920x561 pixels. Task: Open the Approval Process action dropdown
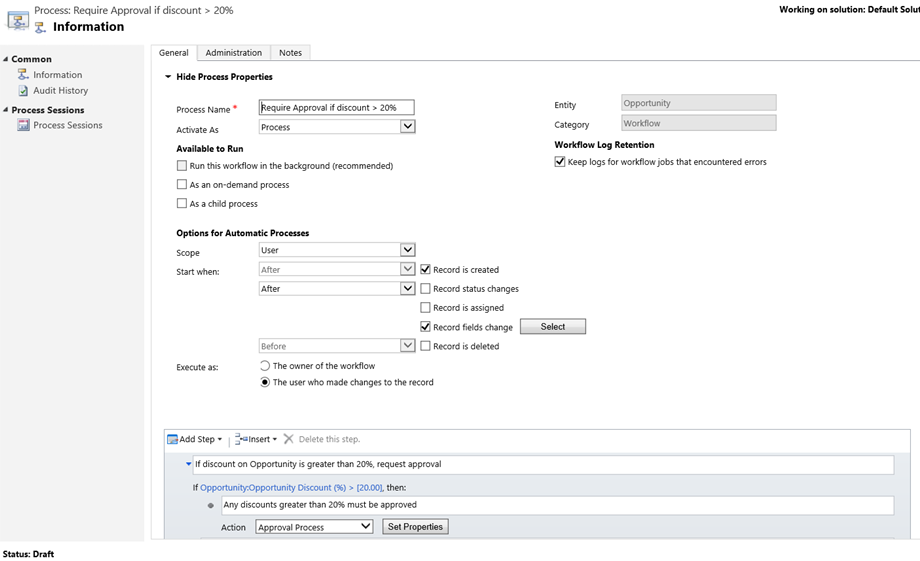(365, 527)
